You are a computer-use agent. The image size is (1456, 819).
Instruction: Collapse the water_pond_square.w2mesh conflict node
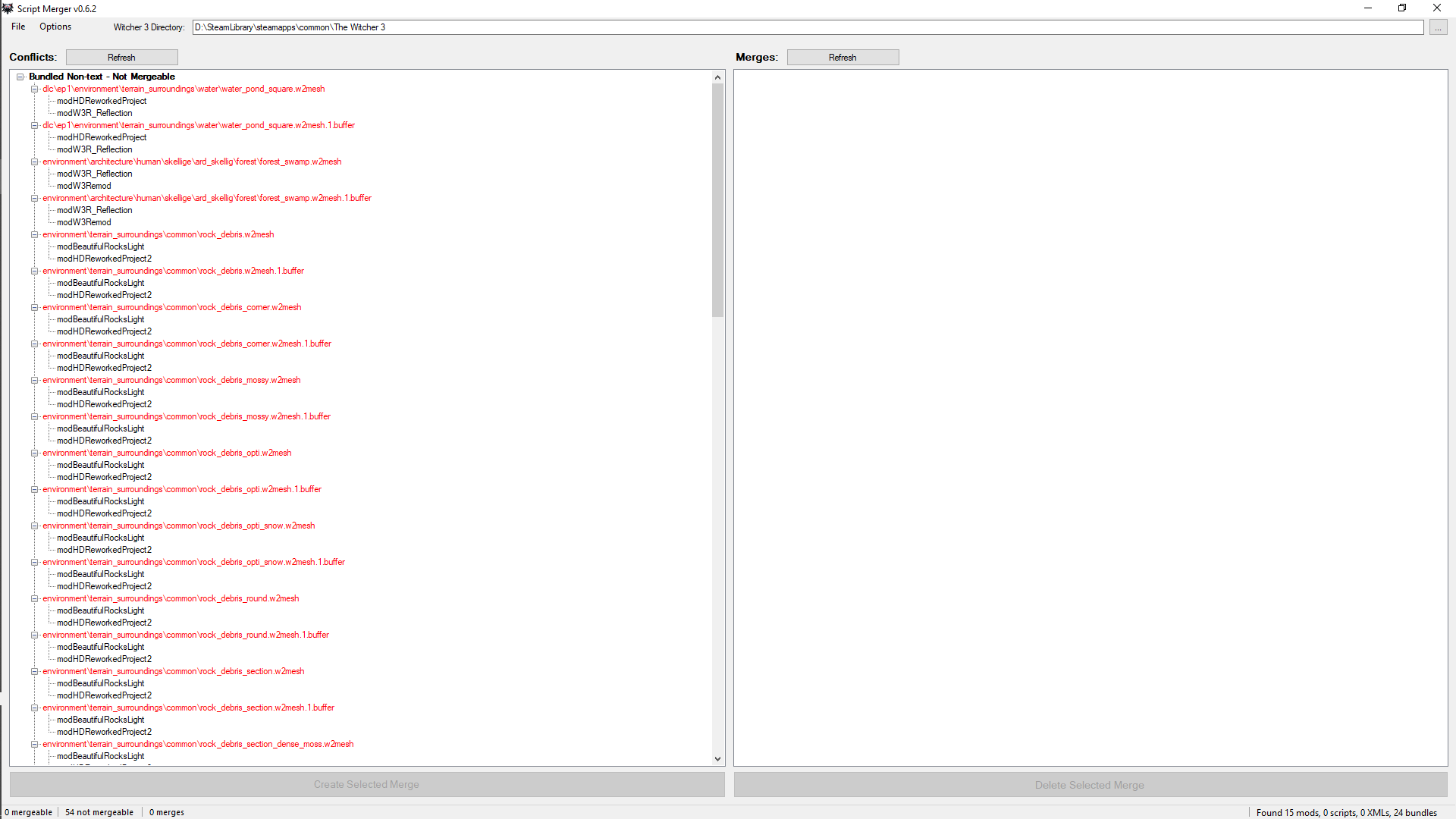coord(34,89)
